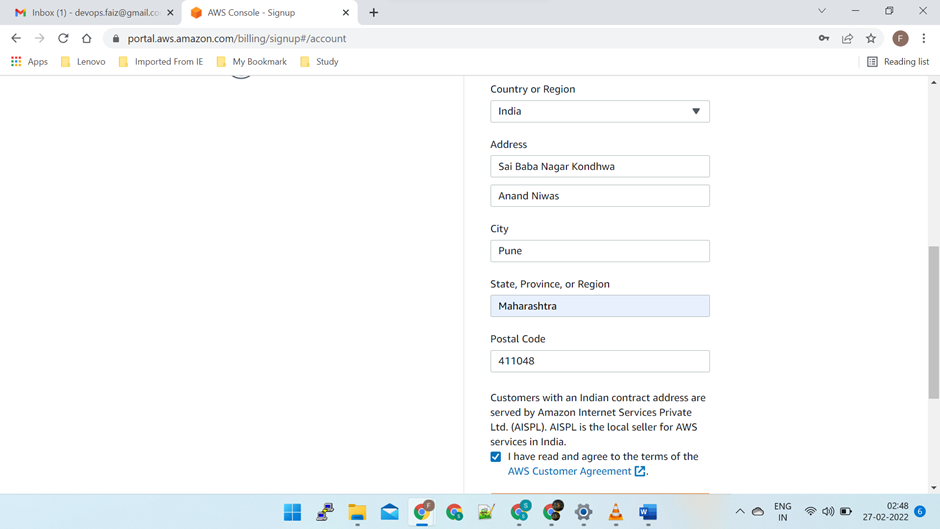Open the Imported From IE folder

[161, 62]
